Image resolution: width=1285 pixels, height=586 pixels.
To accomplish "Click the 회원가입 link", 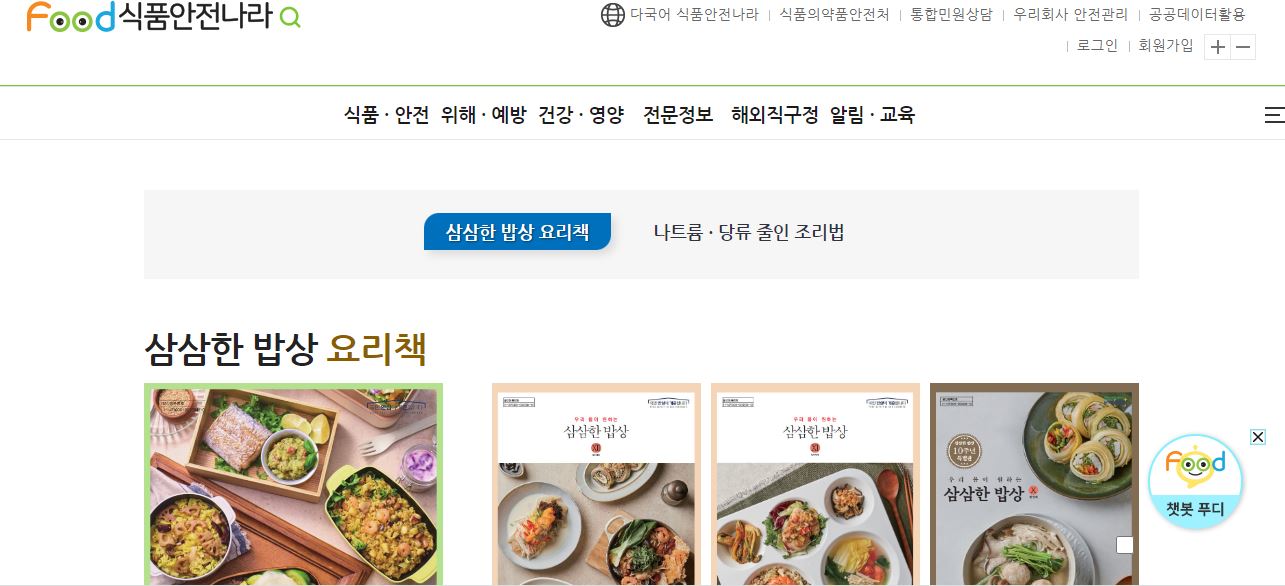I will pos(1166,45).
